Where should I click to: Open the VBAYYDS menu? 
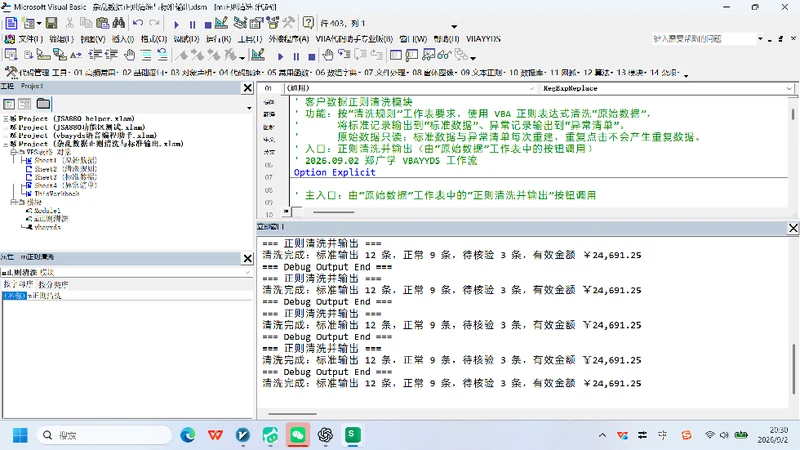click(483, 39)
